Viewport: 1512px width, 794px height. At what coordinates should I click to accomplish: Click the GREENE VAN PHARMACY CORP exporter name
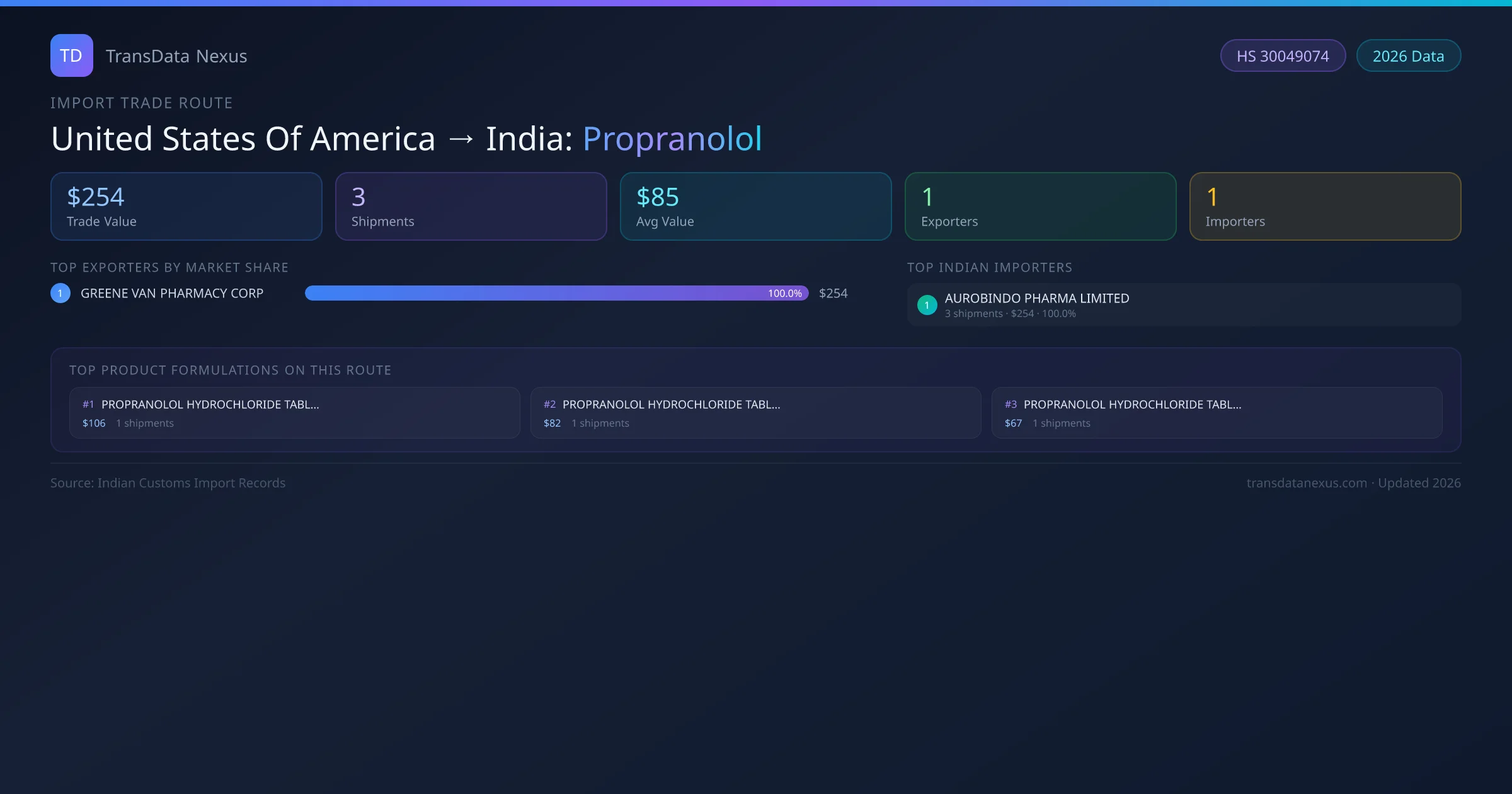171,293
